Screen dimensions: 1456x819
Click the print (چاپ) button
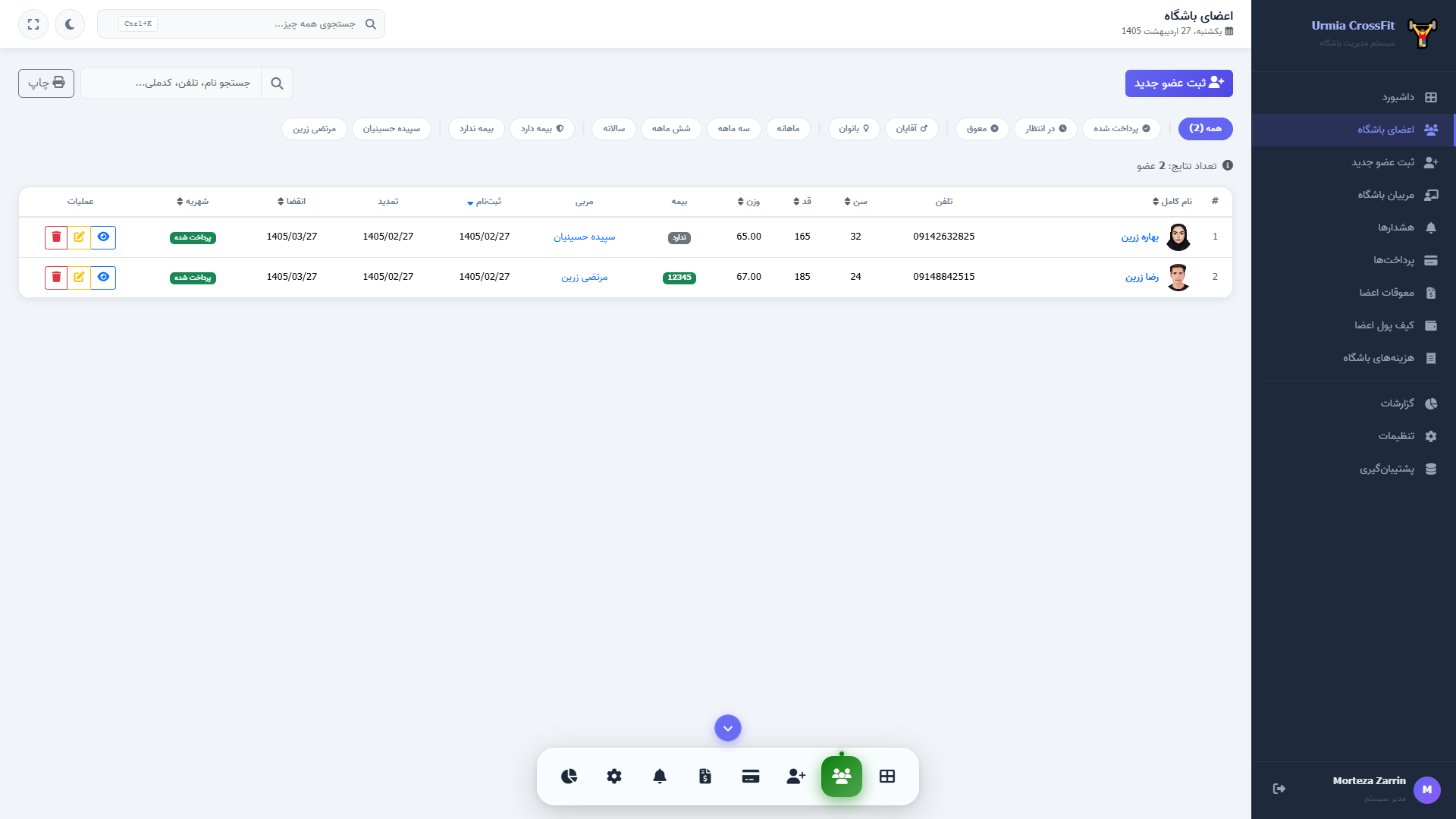[46, 83]
